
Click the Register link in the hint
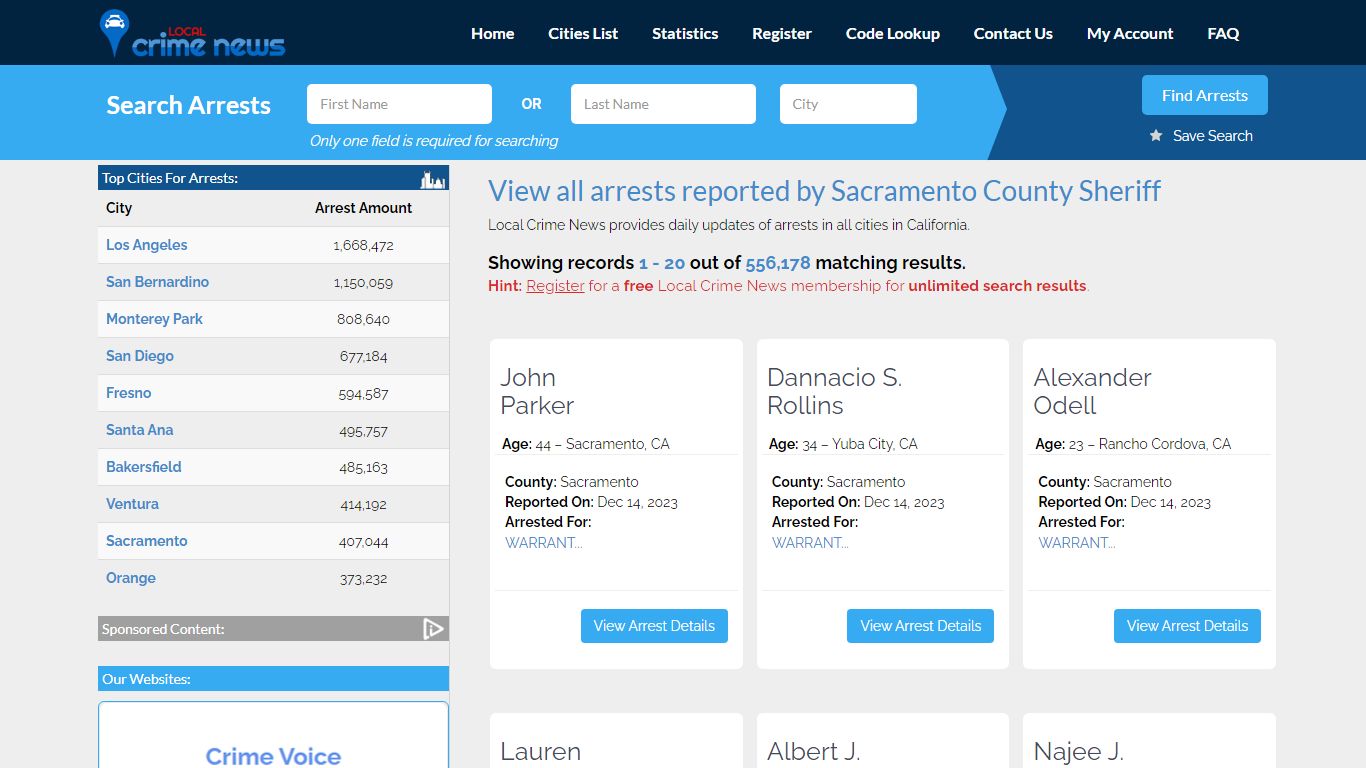[555, 285]
